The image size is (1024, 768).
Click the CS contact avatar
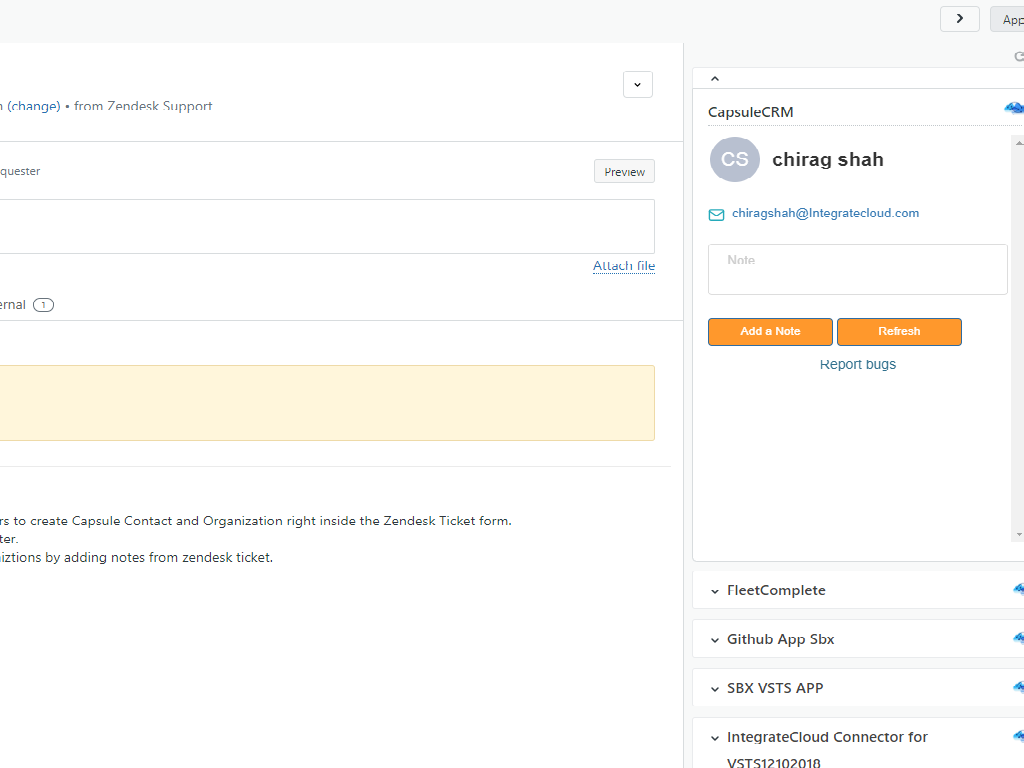click(x=735, y=160)
